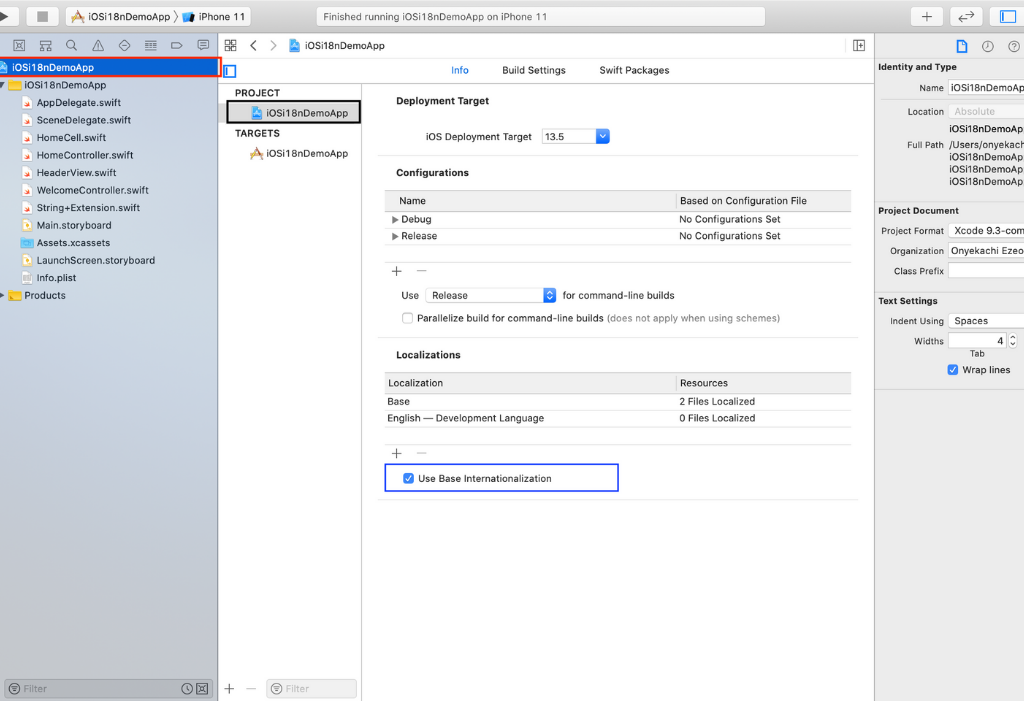Switch to the Build Settings tab
Image resolution: width=1024 pixels, height=701 pixels.
[x=534, y=70]
